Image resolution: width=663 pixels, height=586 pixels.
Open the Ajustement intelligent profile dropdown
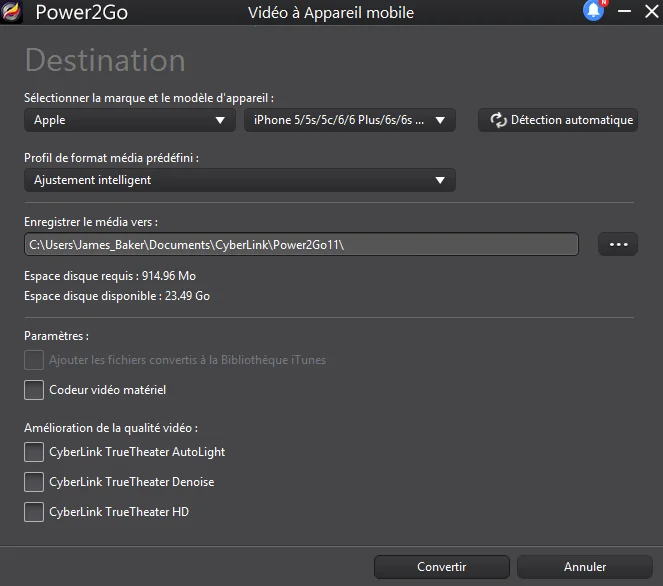click(240, 180)
